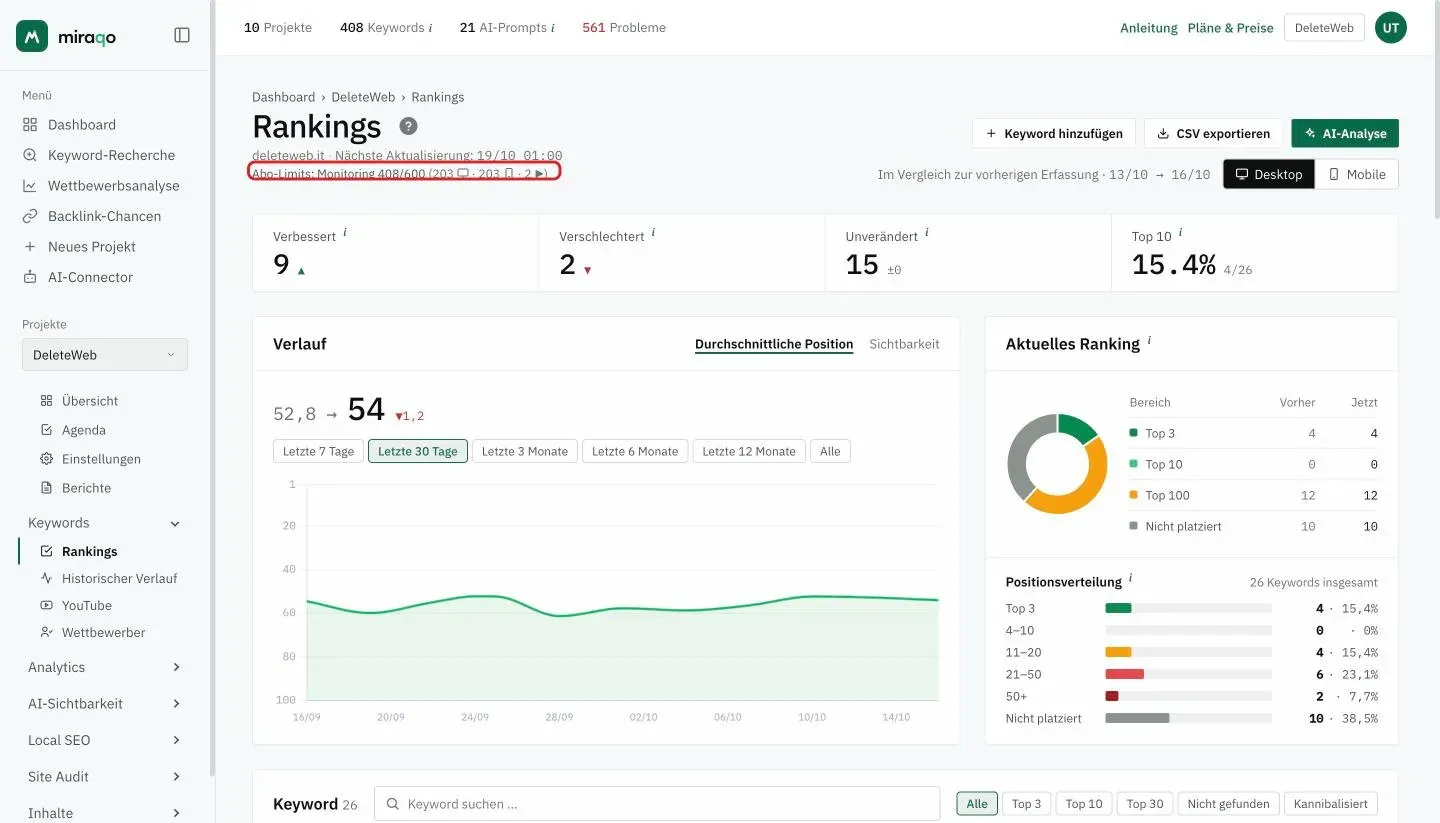Select the Letzte 3 Monate range
Image resolution: width=1440 pixels, height=823 pixels.
coord(525,451)
